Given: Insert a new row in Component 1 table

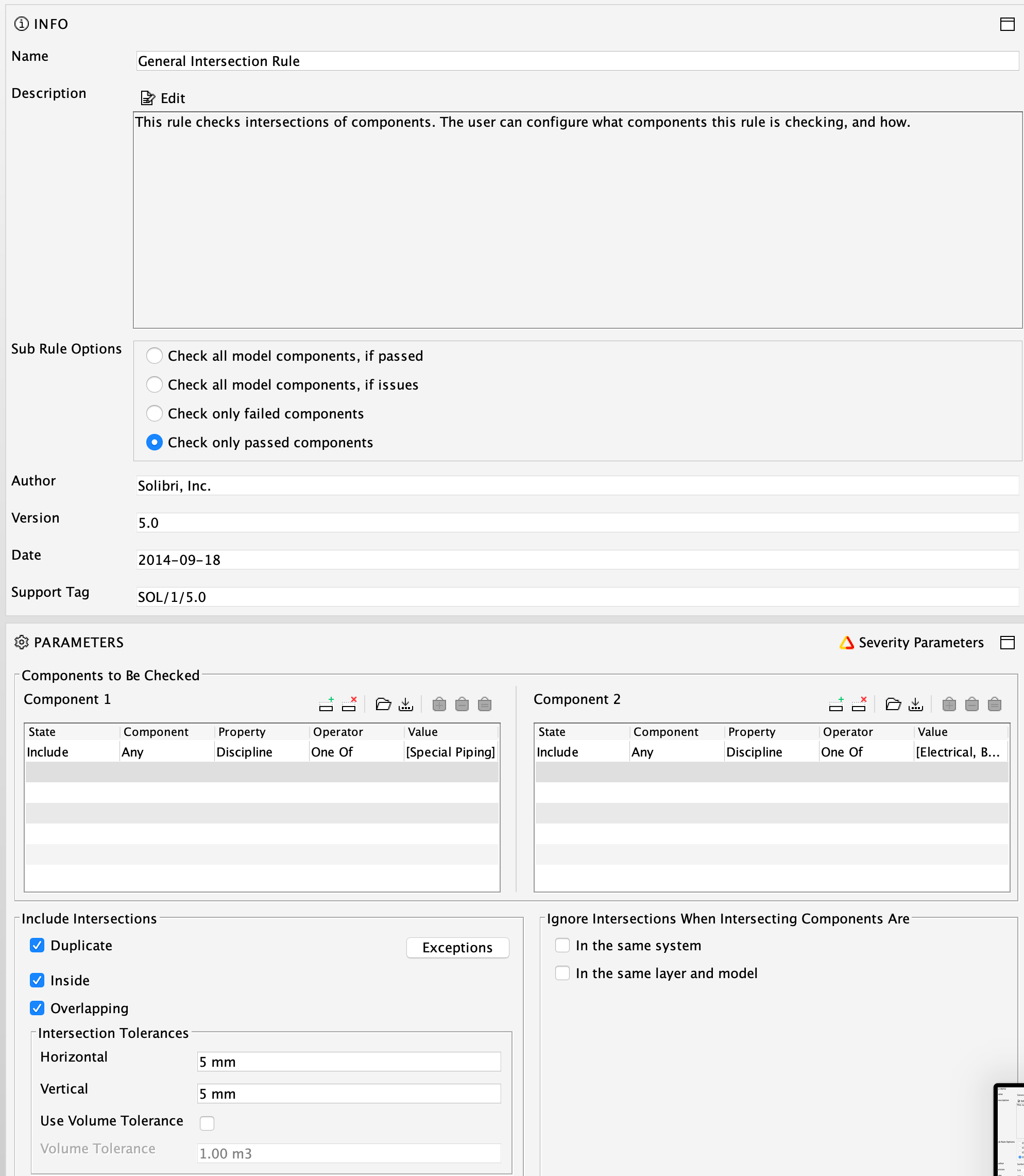Looking at the screenshot, I should coord(326,704).
